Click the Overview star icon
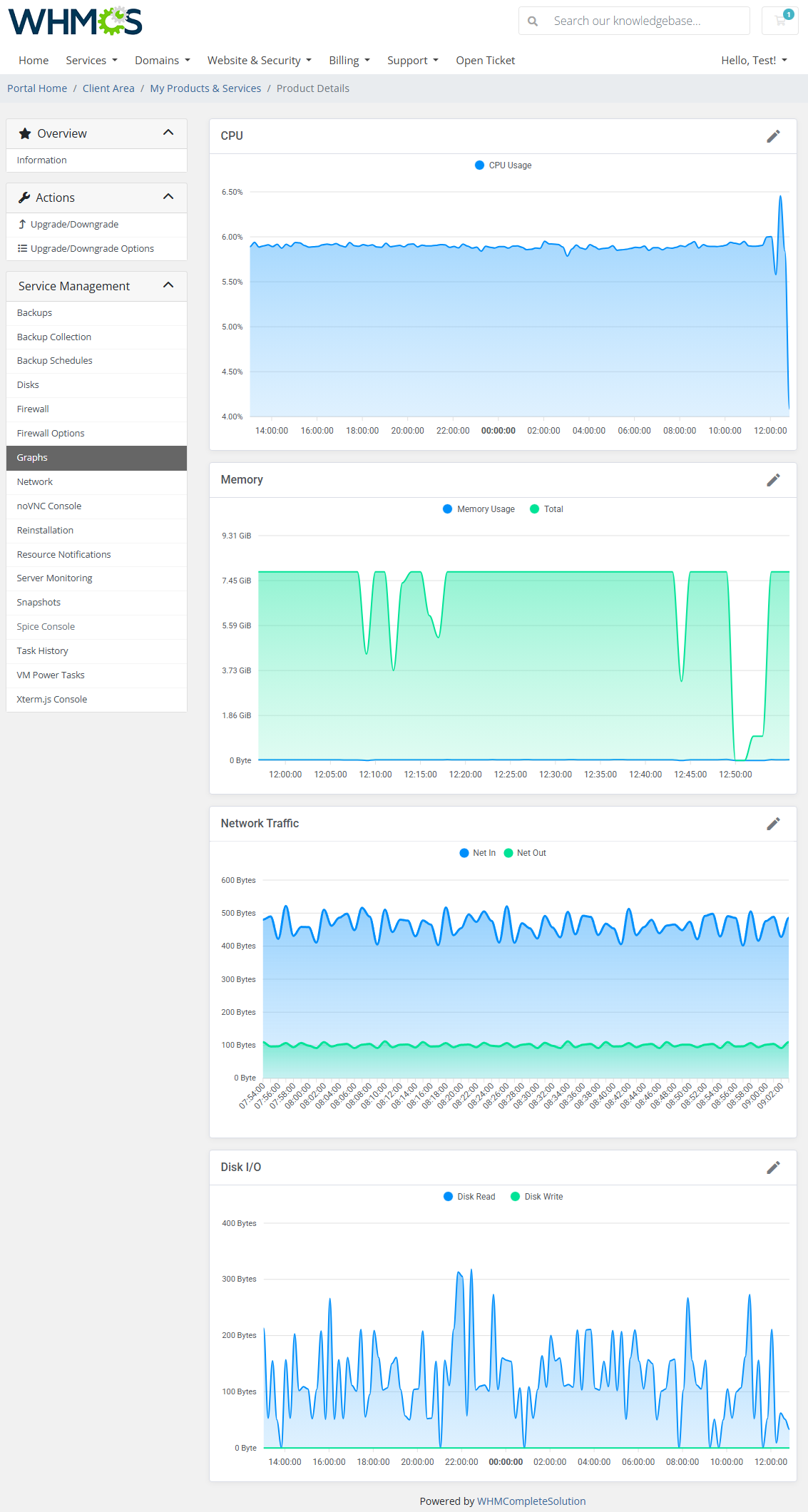808x1512 pixels. 25,133
